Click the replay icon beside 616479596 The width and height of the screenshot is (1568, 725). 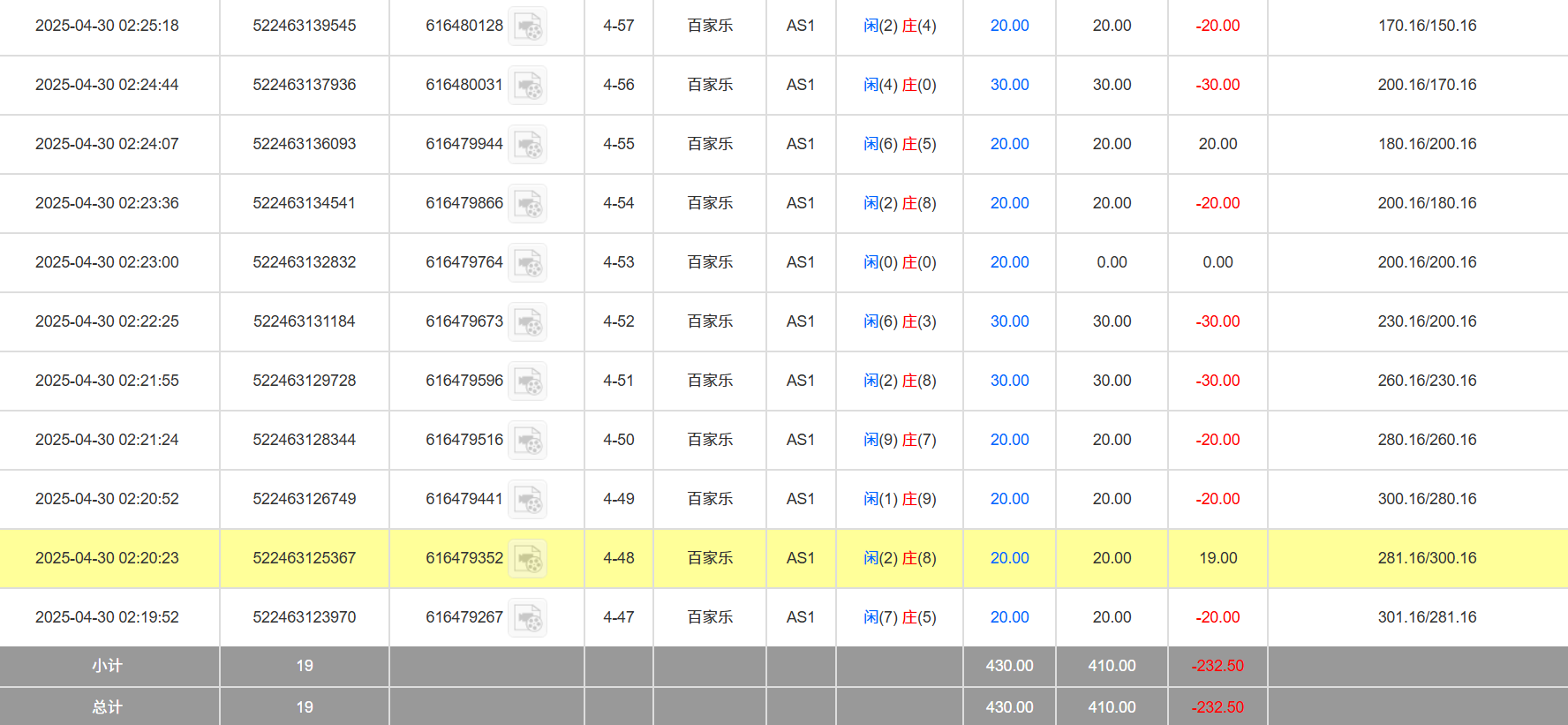(x=528, y=381)
